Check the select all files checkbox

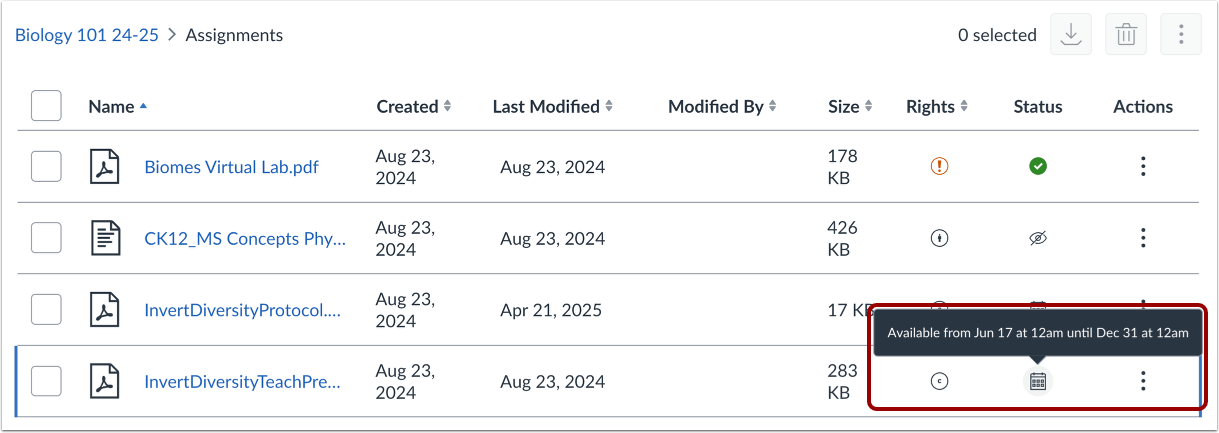point(46,106)
